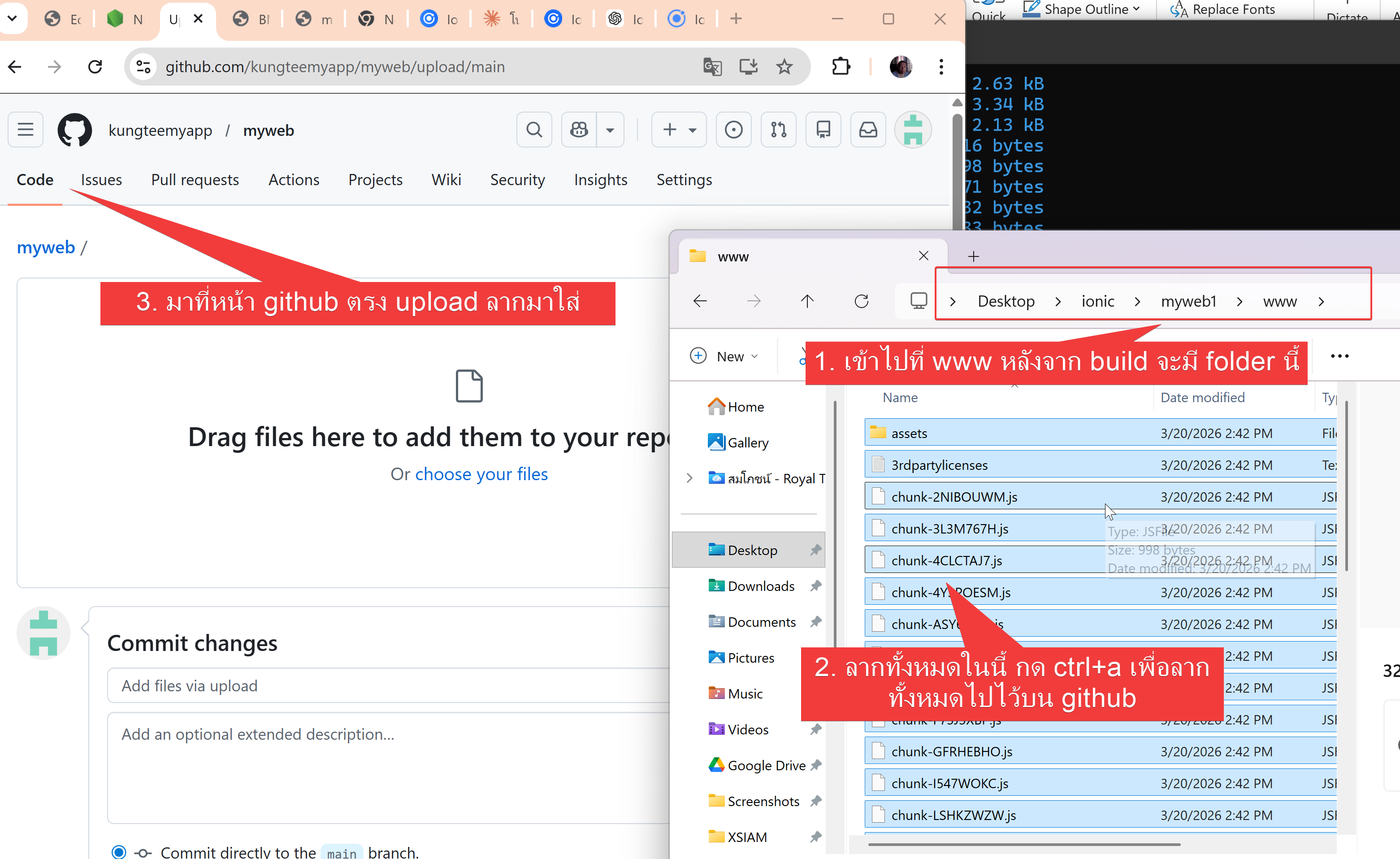Open the Copilot chat icon
Viewport: 1400px width, 859px height.
point(579,130)
